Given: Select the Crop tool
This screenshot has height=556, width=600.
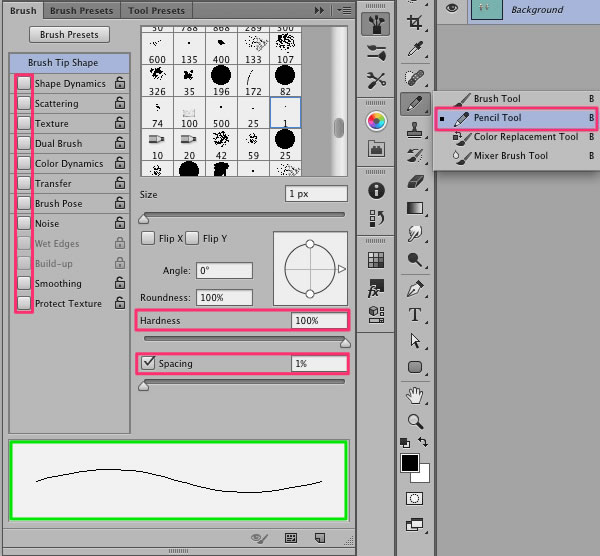Looking at the screenshot, I should click(414, 23).
